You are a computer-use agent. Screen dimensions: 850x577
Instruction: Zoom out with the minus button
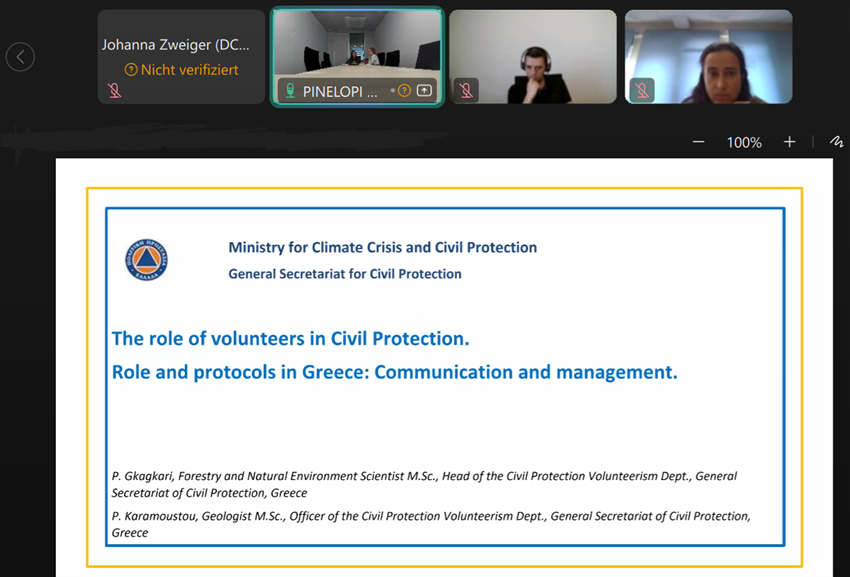[698, 142]
